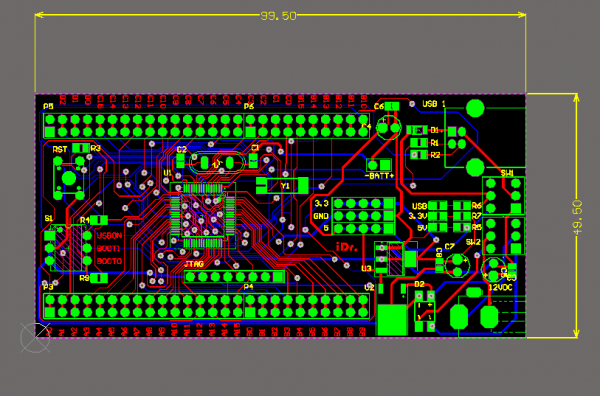Click the P6 header designator
Viewport: 600px width, 396px height.
pos(249,106)
